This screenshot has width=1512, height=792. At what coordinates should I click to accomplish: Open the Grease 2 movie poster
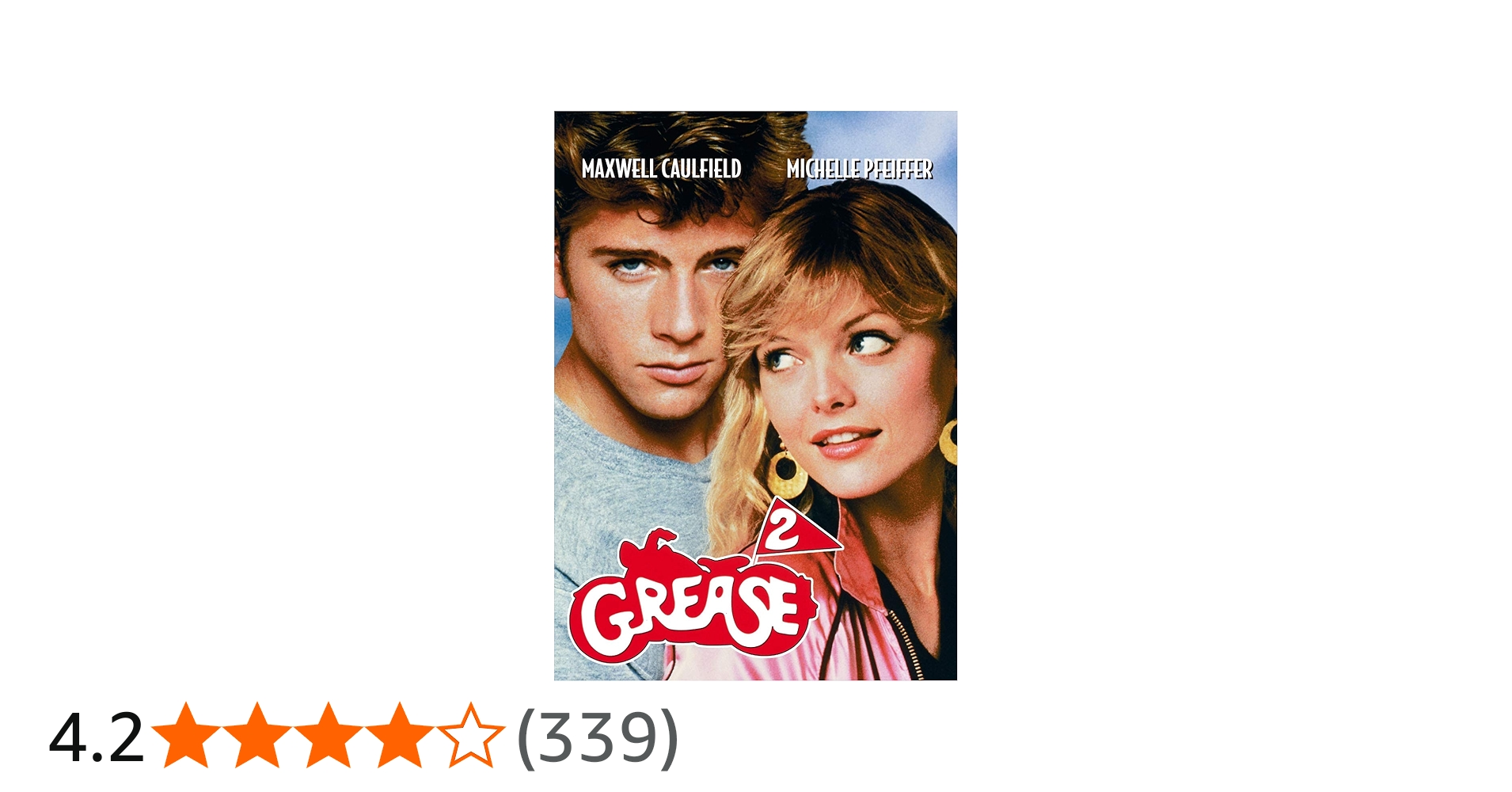pos(755,395)
